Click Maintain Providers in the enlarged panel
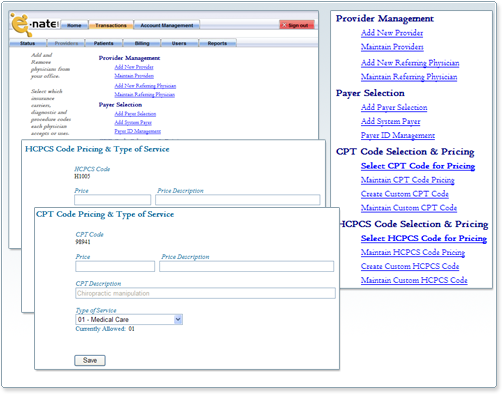The height and width of the screenshot is (402, 502). coord(392,47)
